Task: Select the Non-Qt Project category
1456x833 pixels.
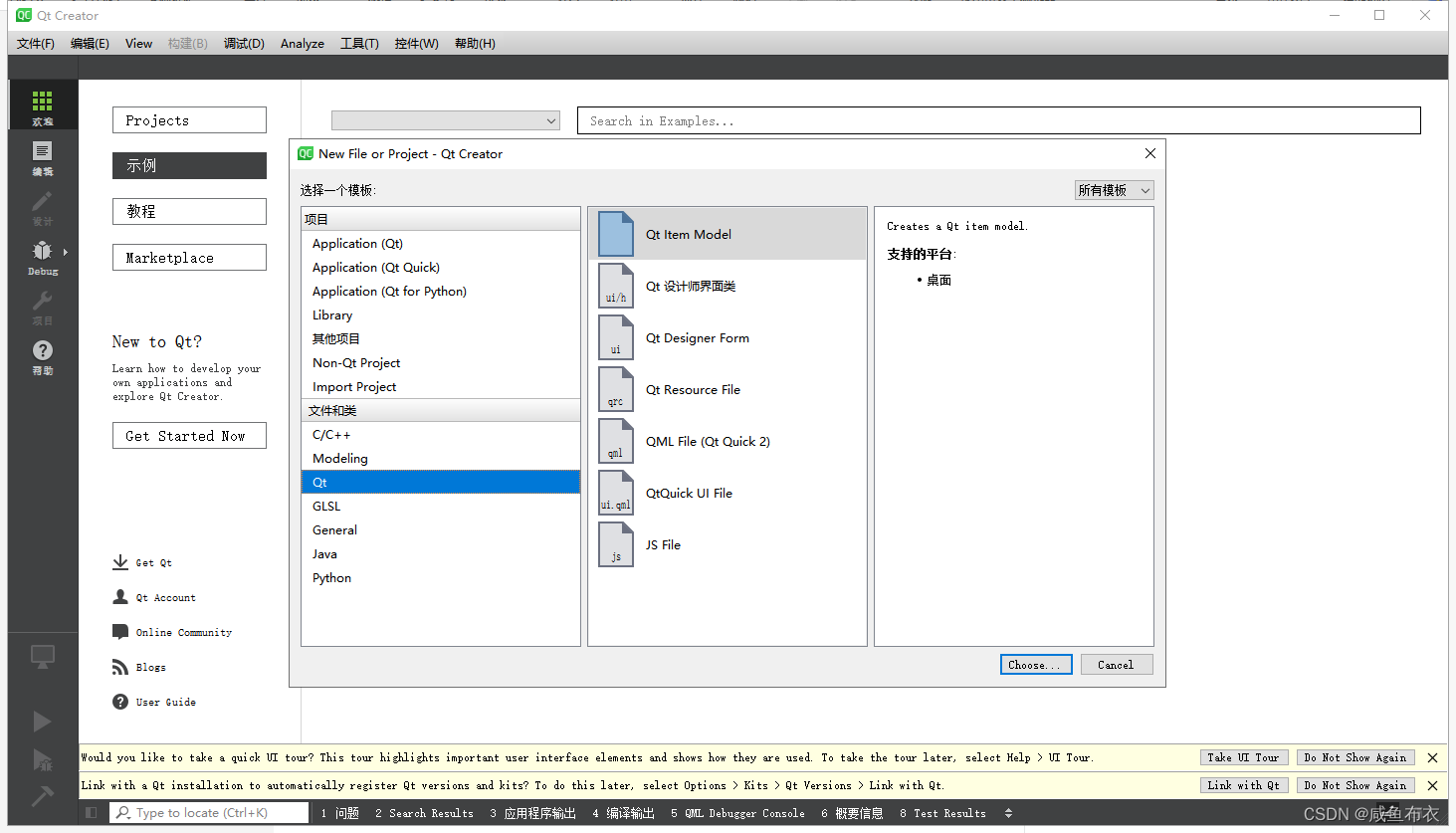Action: point(440,362)
